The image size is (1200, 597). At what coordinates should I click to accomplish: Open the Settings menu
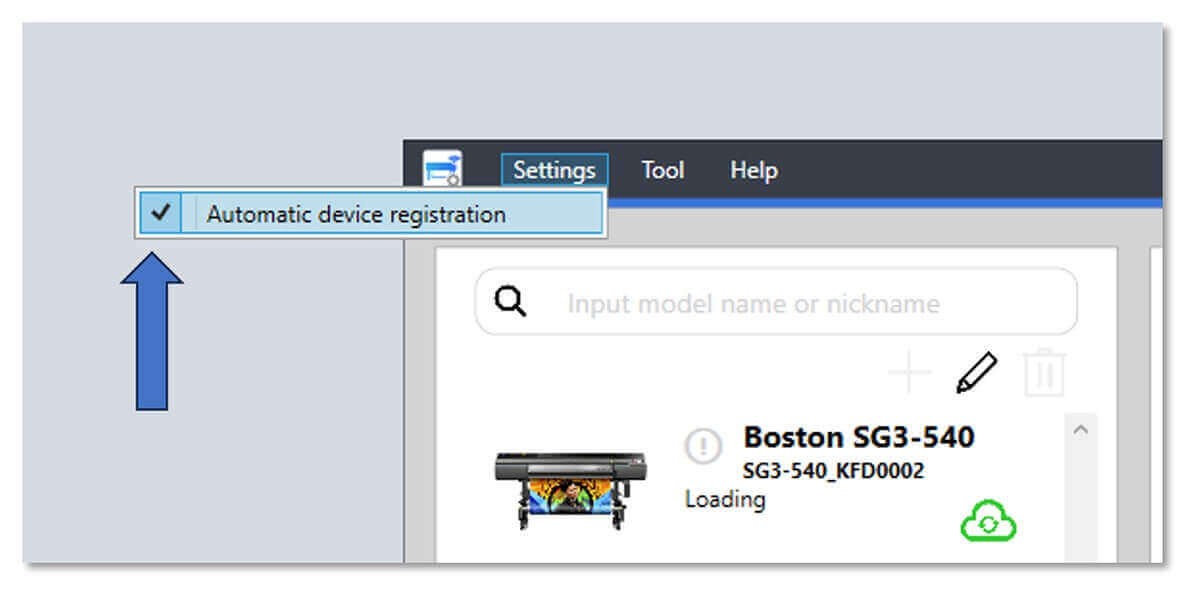tap(554, 170)
